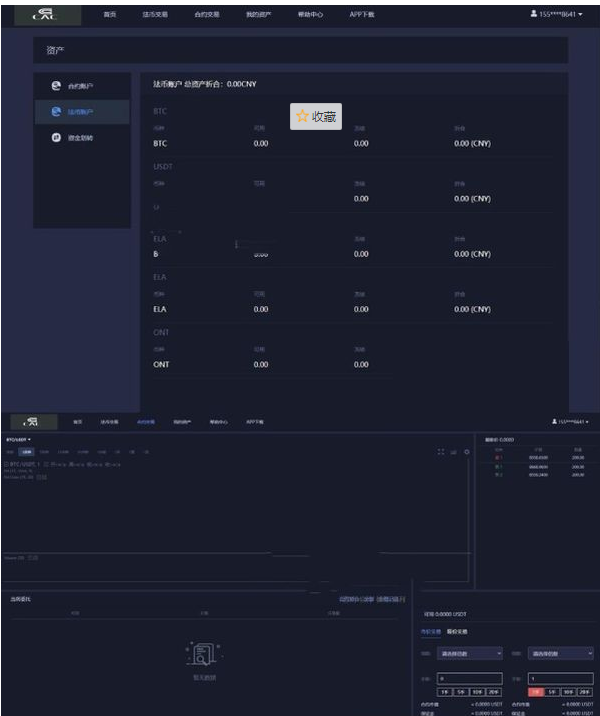Toggle the chart fullscreen icon

(x=441, y=452)
